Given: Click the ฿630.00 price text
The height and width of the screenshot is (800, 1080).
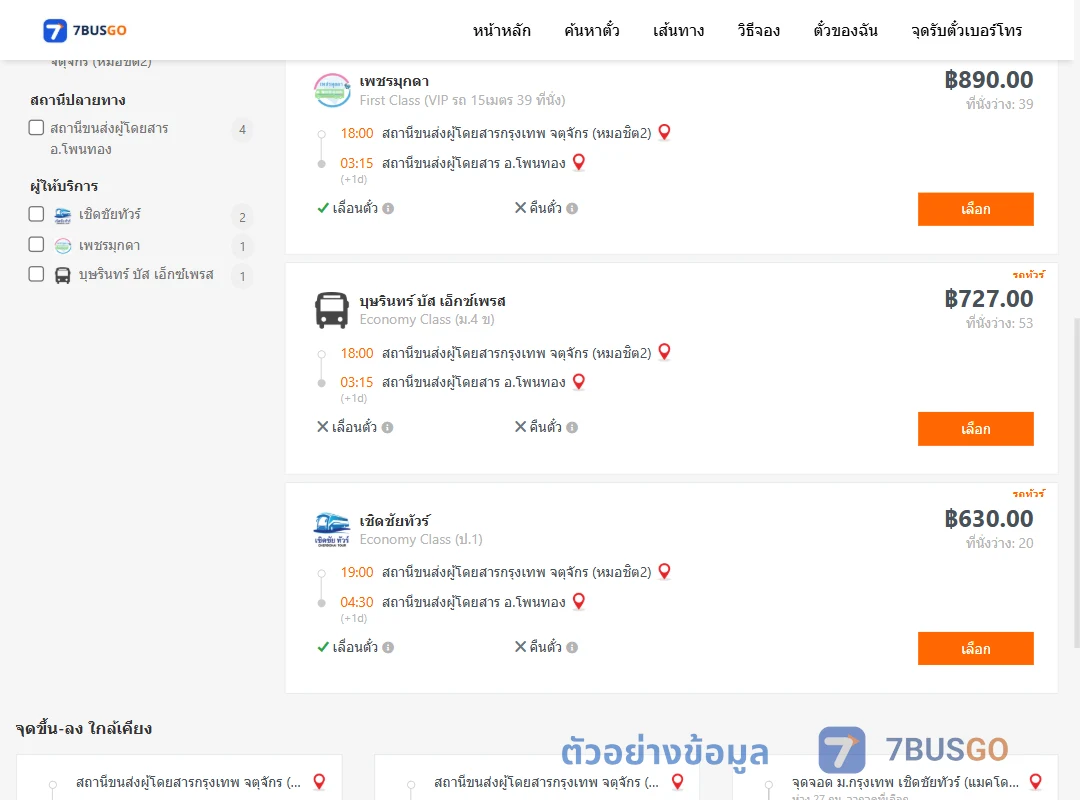Looking at the screenshot, I should (988, 519).
